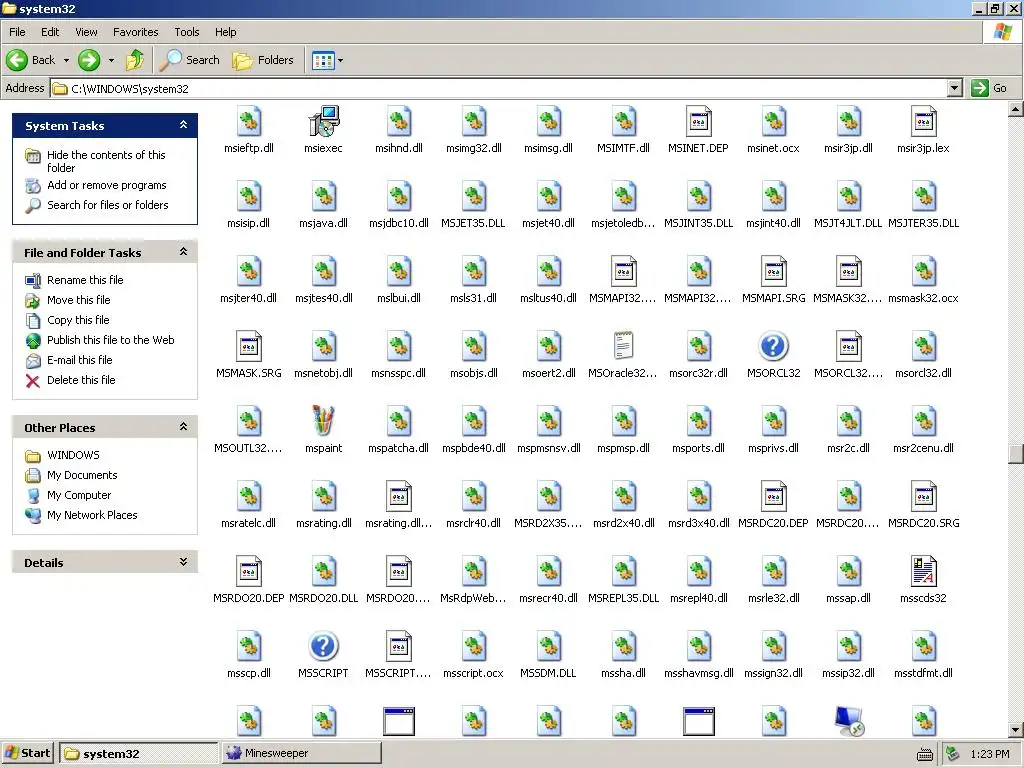Screen dimensions: 1024x768
Task: Open the View menu
Action: [86, 32]
